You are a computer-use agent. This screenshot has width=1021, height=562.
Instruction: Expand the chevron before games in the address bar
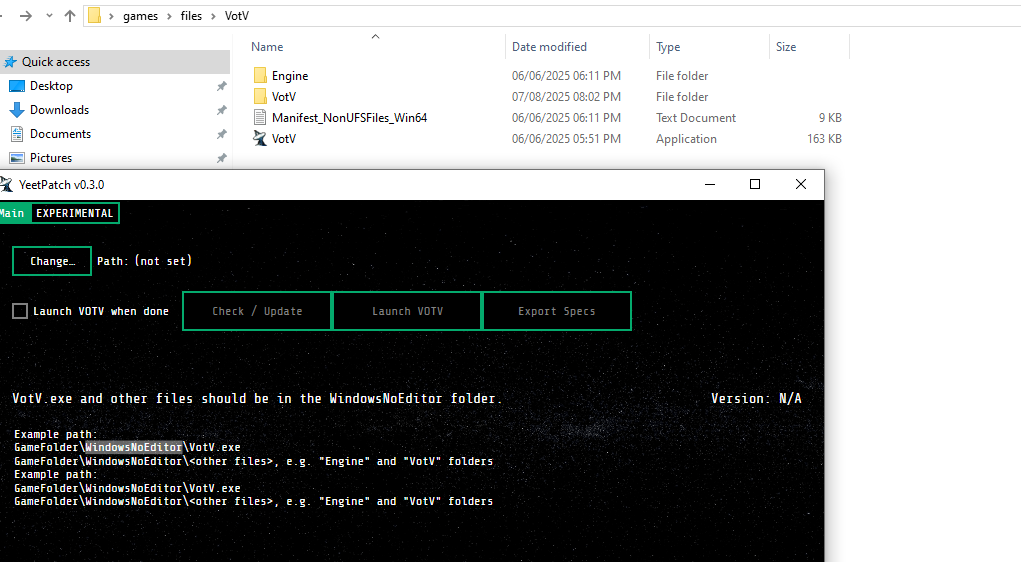111,16
